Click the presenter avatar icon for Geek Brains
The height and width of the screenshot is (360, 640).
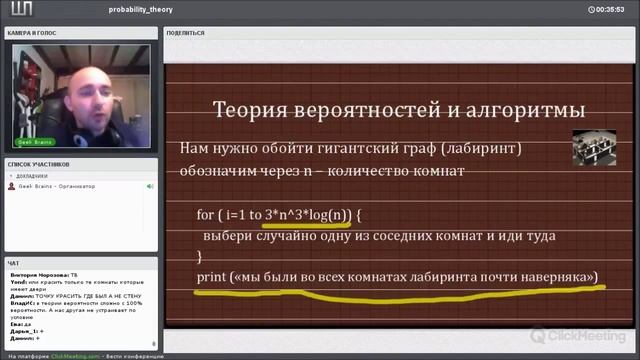coord(11,186)
